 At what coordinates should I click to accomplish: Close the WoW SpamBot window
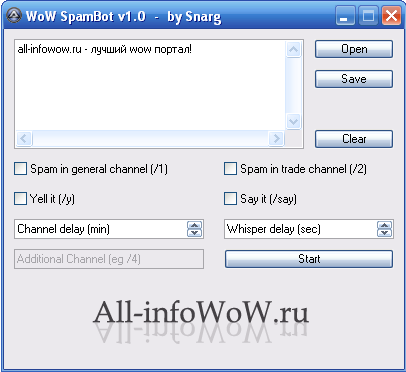coord(391,15)
